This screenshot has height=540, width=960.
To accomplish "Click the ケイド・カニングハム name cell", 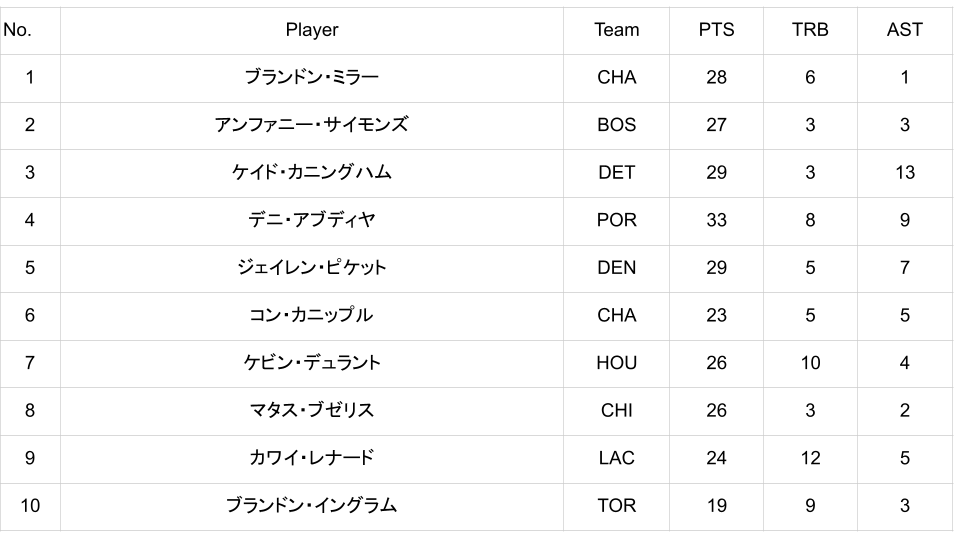I will (312, 172).
